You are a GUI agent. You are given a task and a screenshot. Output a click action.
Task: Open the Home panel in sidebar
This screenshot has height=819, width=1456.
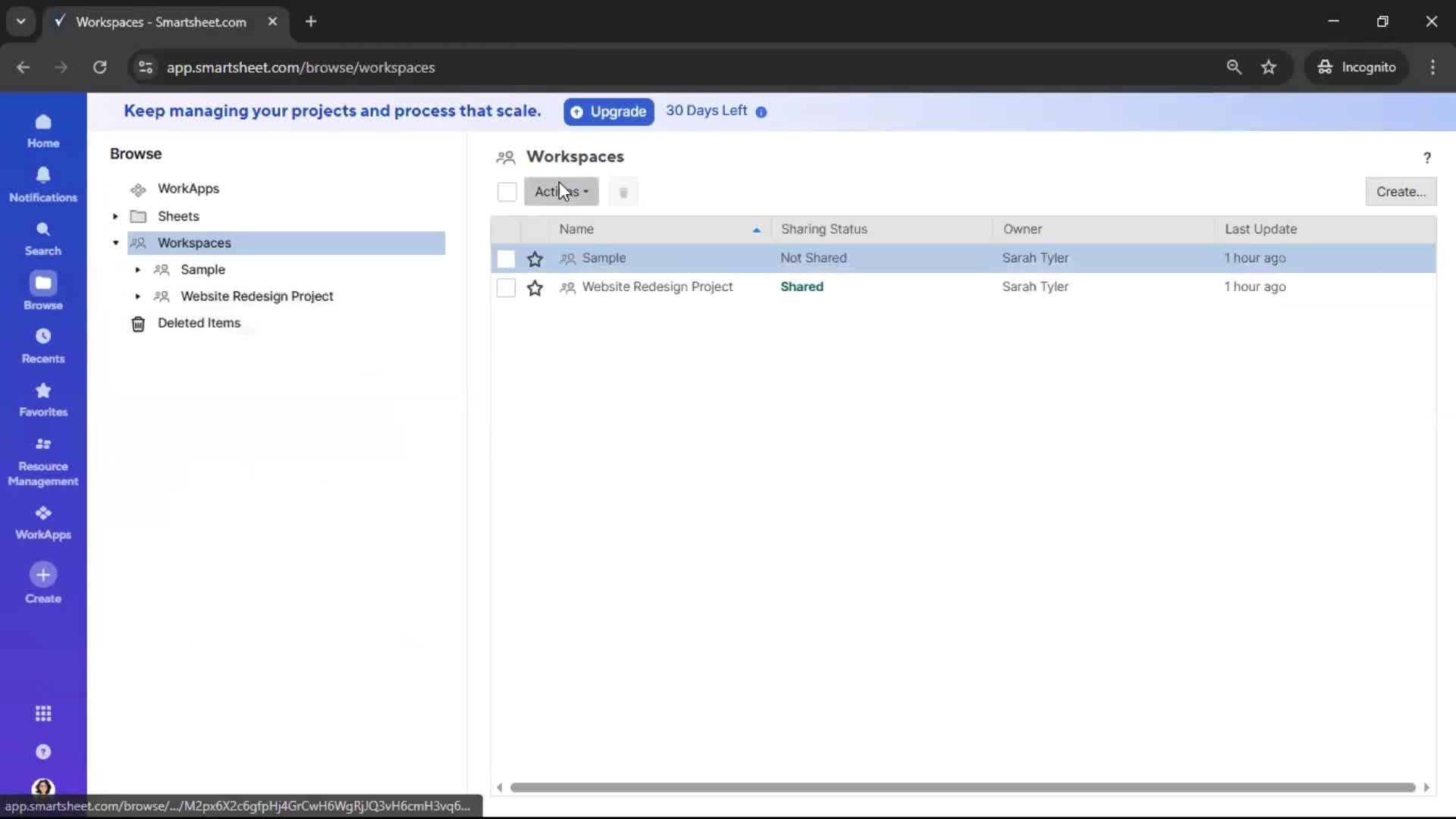pos(43,130)
